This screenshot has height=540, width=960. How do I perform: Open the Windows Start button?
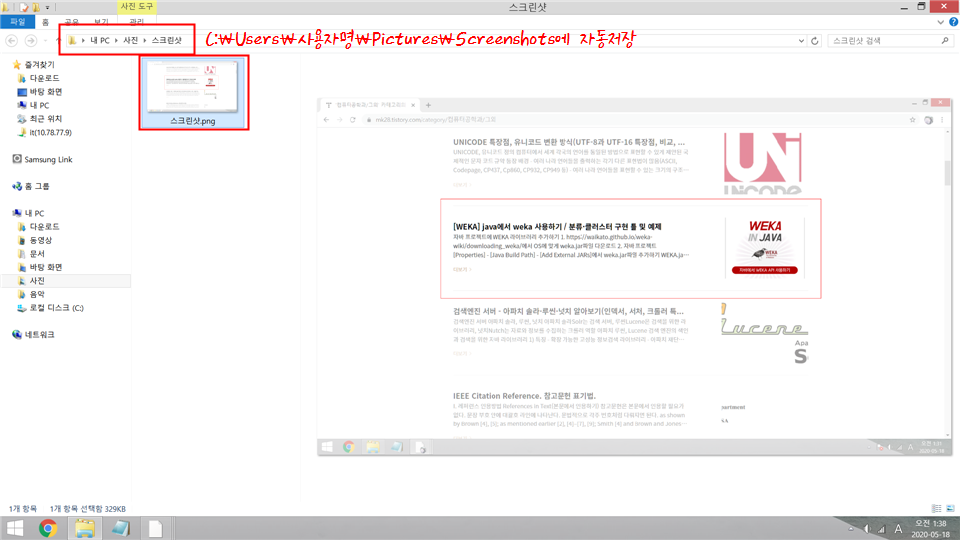14,528
